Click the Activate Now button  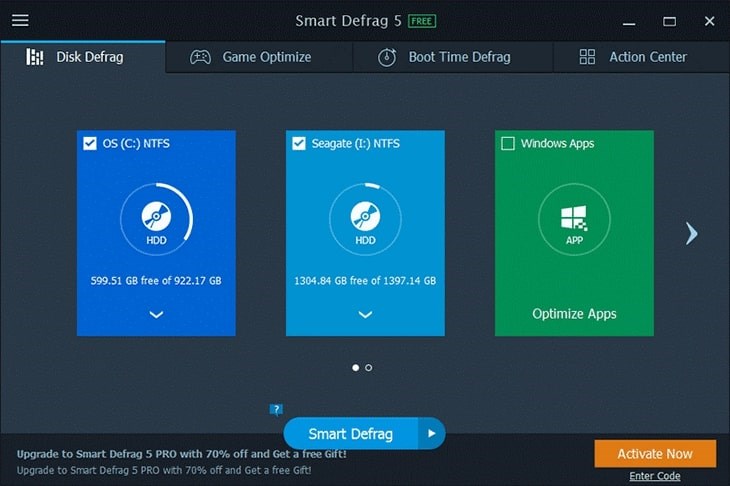tap(655, 454)
